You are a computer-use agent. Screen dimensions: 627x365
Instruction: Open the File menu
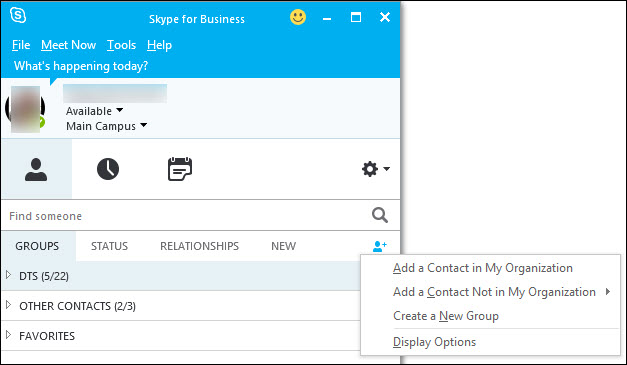pos(21,45)
